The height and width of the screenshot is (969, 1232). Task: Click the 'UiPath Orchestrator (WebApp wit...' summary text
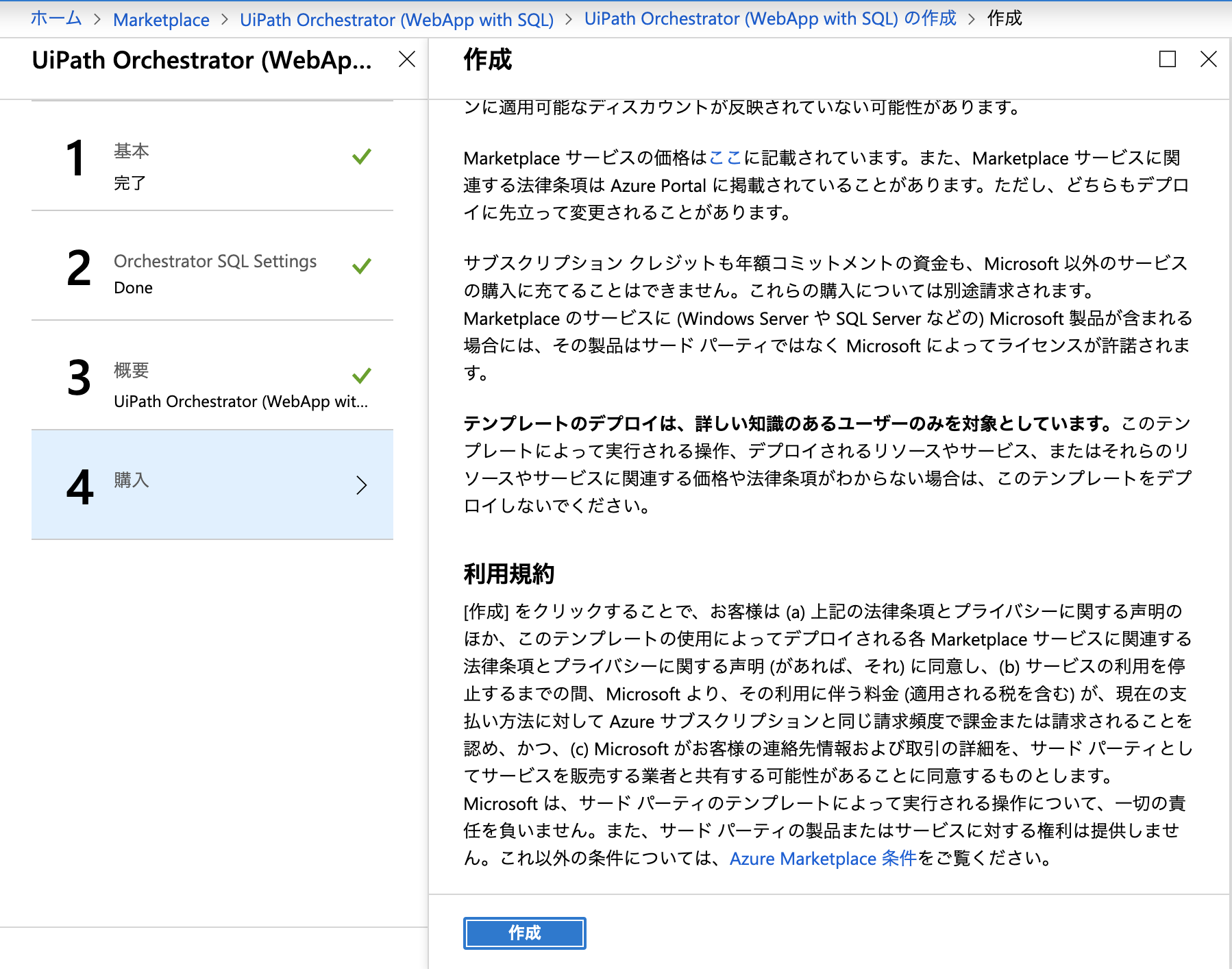click(x=241, y=402)
